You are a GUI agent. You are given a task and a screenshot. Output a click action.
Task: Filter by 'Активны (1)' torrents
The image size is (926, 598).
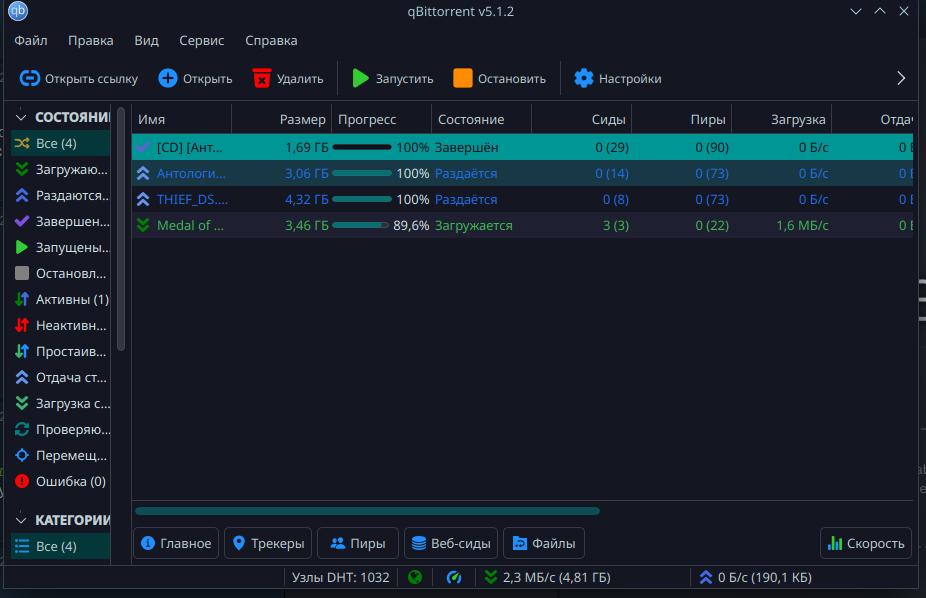click(x=60, y=299)
